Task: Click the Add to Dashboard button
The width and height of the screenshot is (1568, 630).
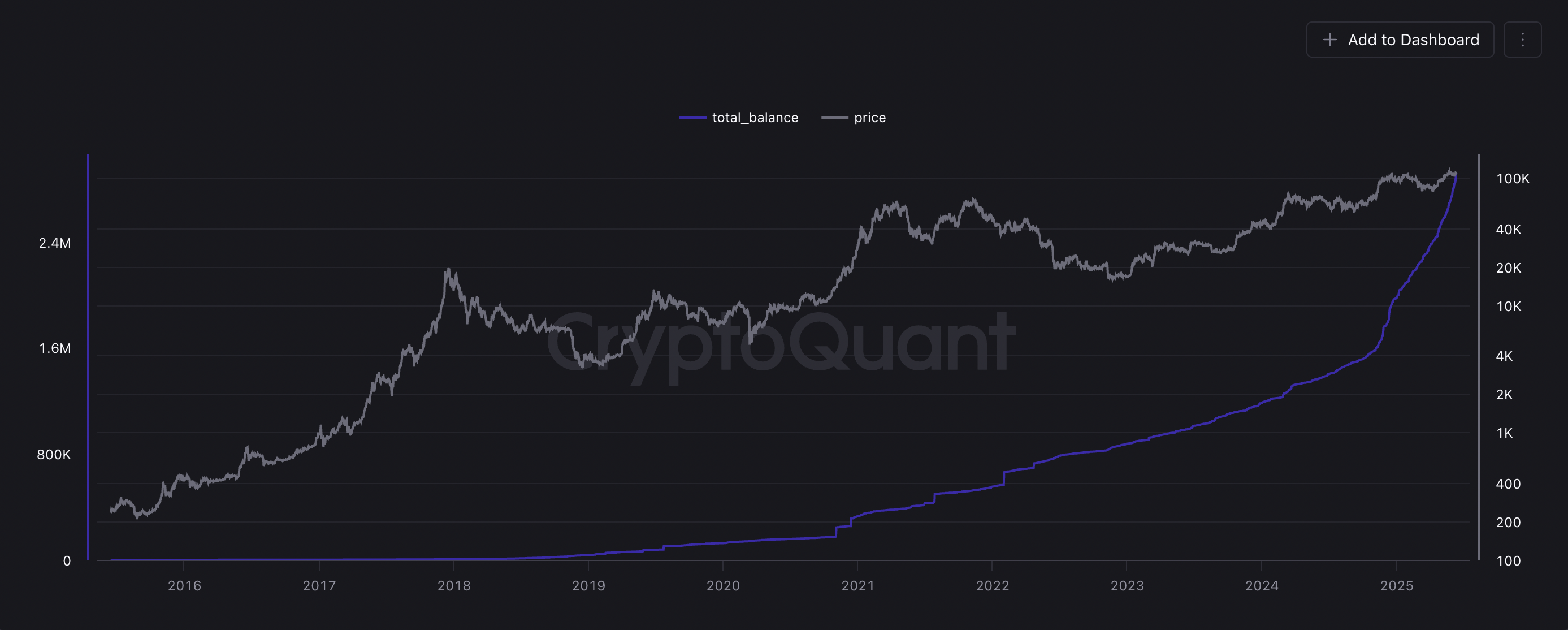Action: click(1400, 40)
